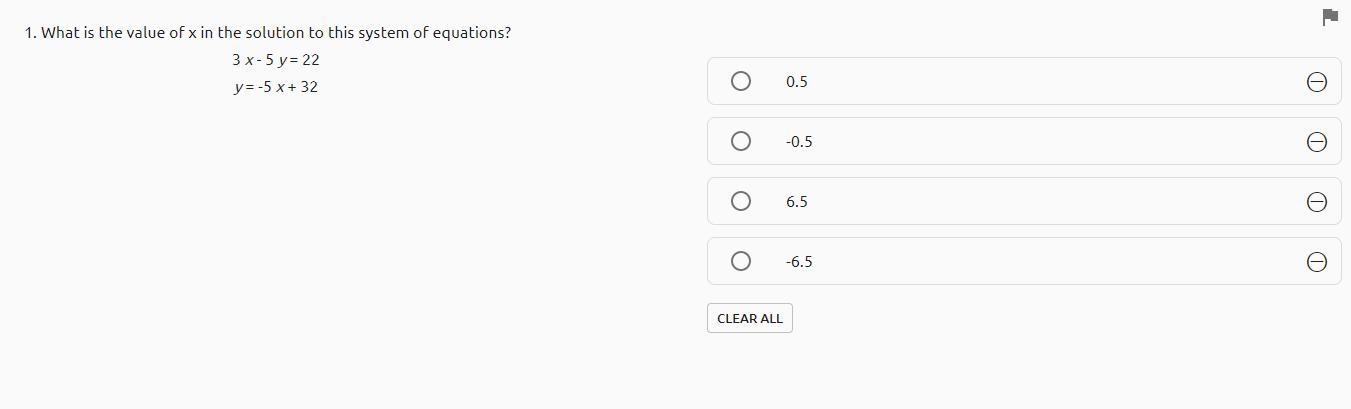1351x409 pixels.
Task: Mark the -6.5 radio button
Action: (741, 261)
